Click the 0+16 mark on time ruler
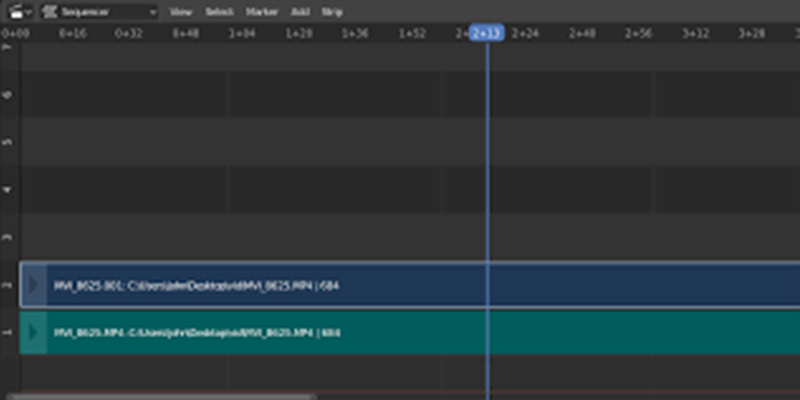Screen dimensions: 800x400 72,34
